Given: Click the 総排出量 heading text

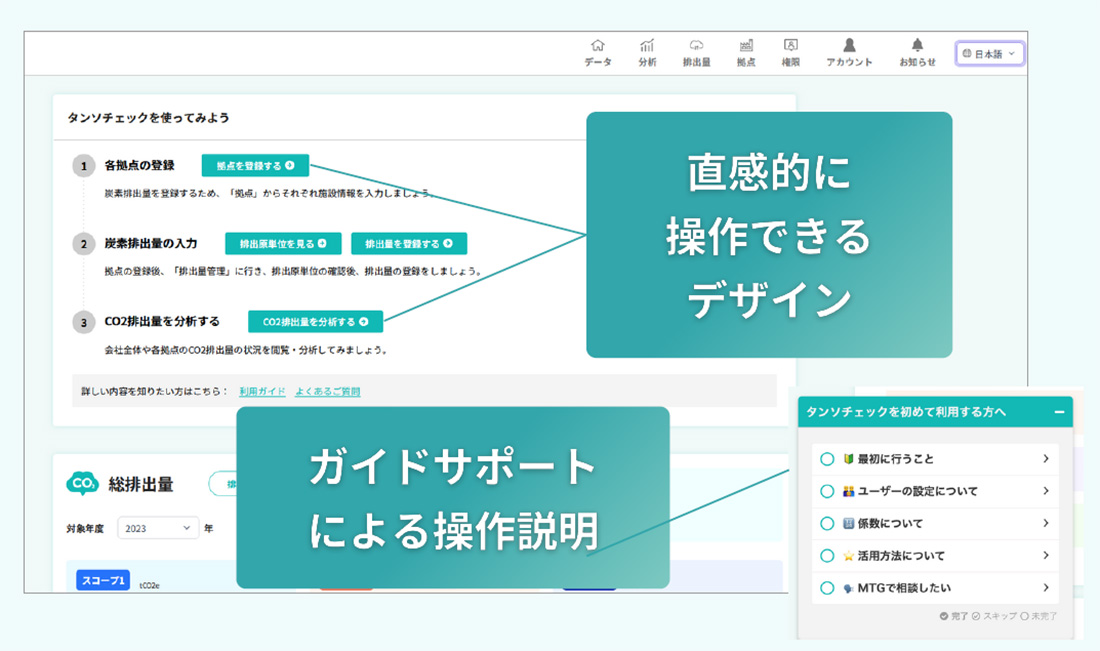Looking at the screenshot, I should click(x=141, y=484).
